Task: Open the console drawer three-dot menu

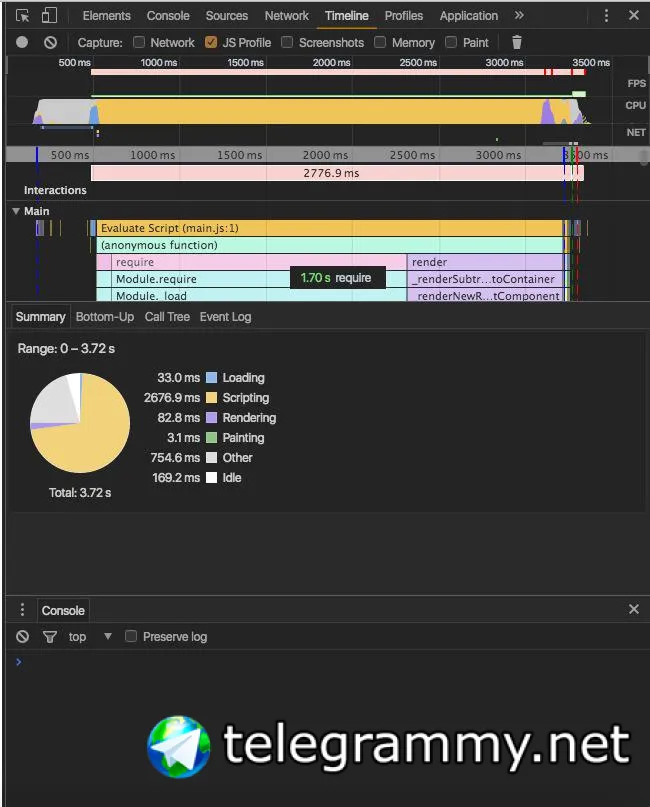Action: click(x=22, y=610)
